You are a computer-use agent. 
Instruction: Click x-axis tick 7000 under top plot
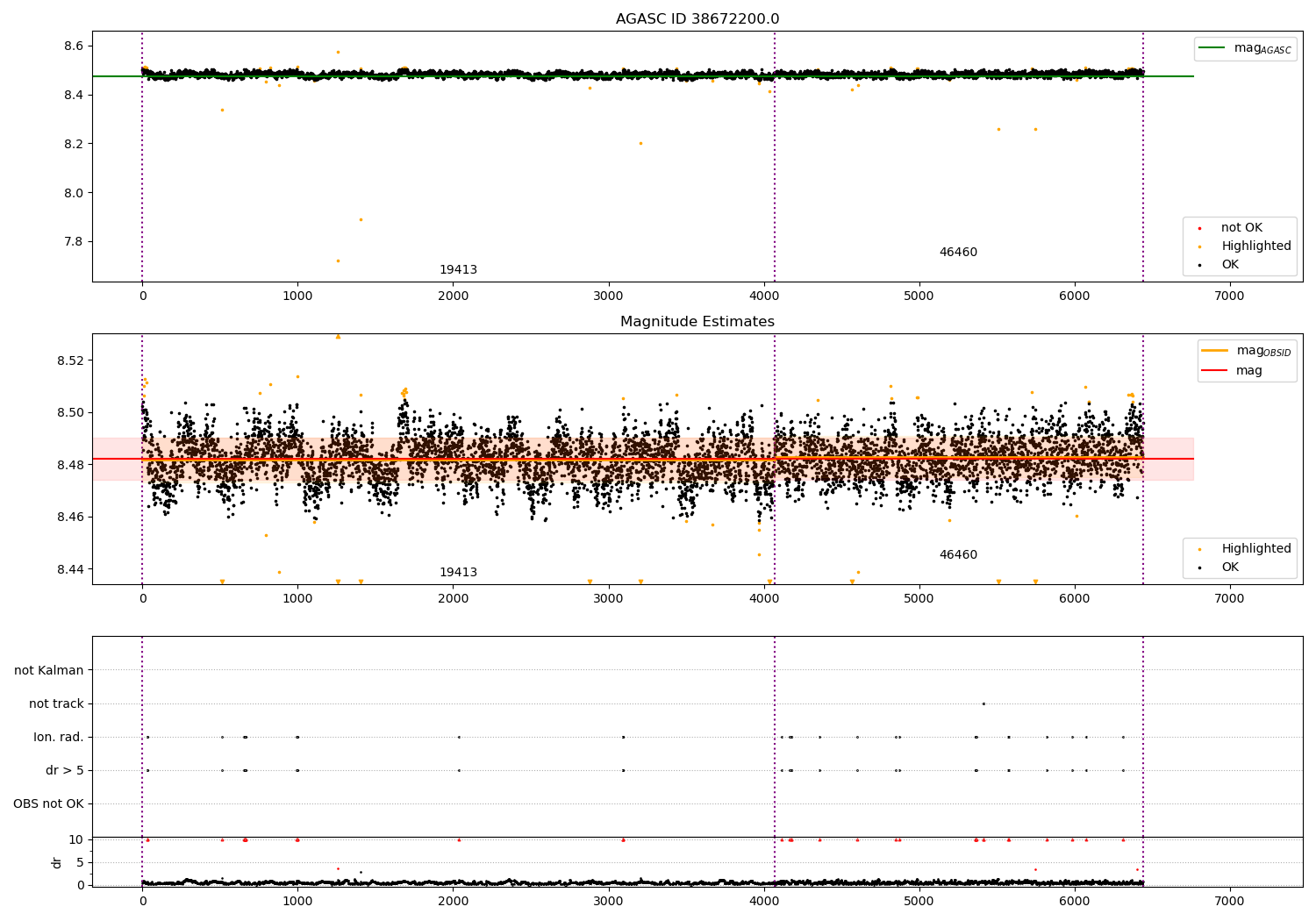pos(1230,296)
